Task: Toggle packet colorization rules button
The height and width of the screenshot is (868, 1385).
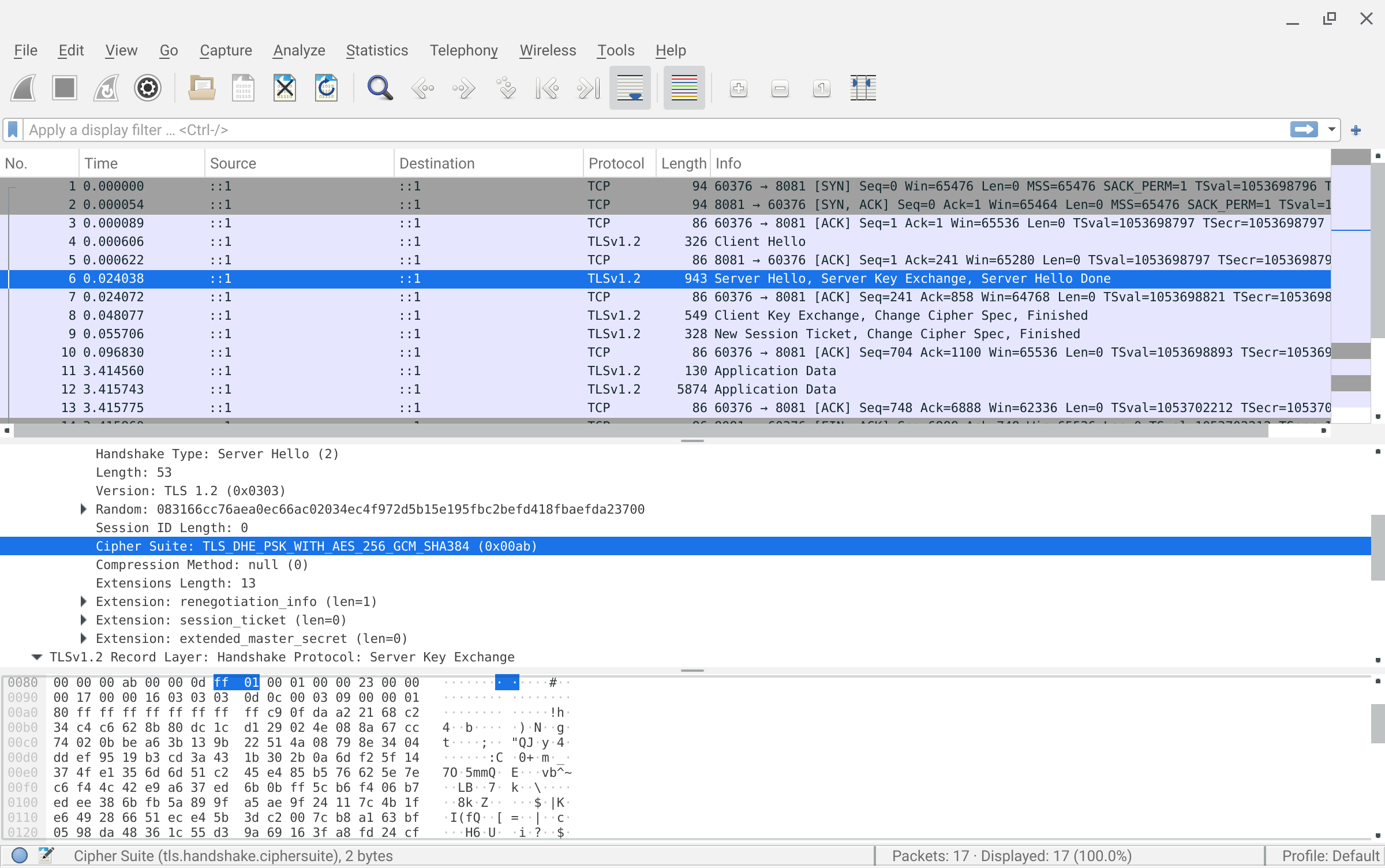Action: tap(684, 88)
